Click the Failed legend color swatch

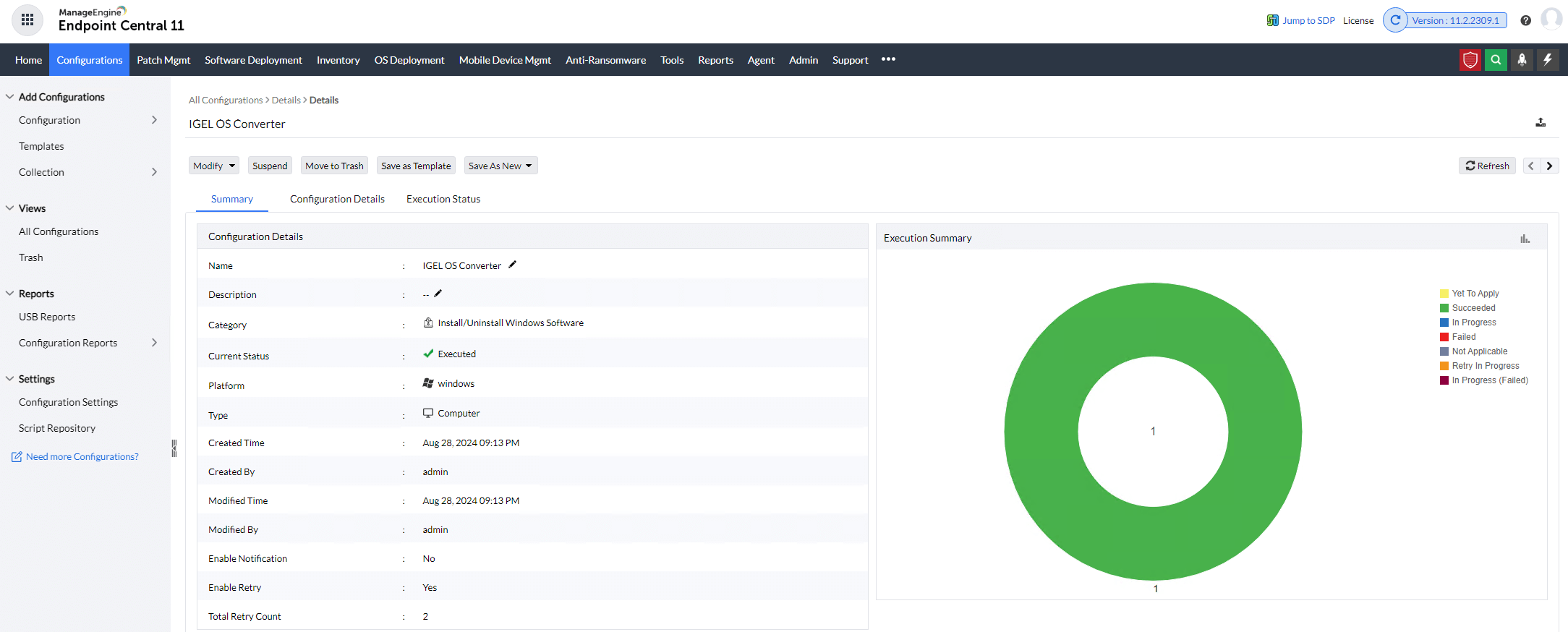pos(1444,337)
